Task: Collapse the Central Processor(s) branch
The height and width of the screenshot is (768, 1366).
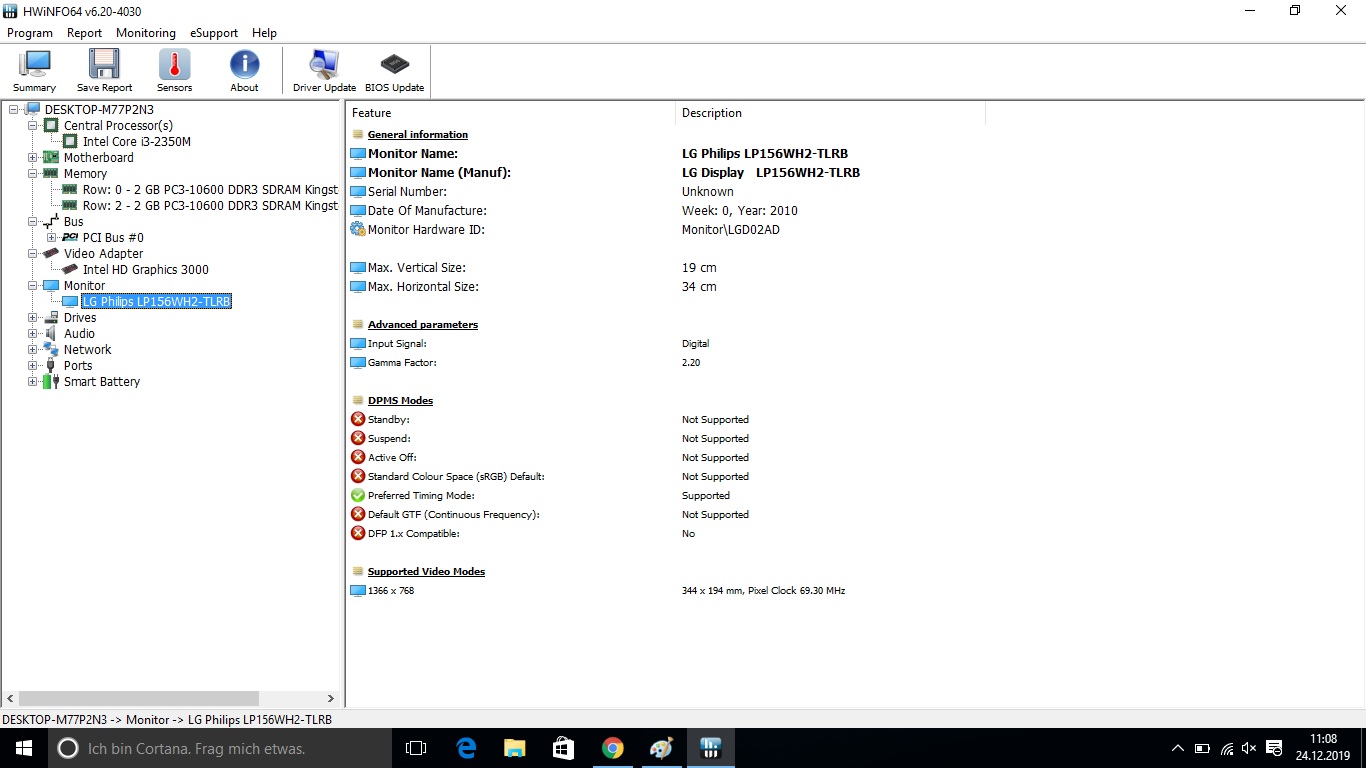Action: point(32,126)
